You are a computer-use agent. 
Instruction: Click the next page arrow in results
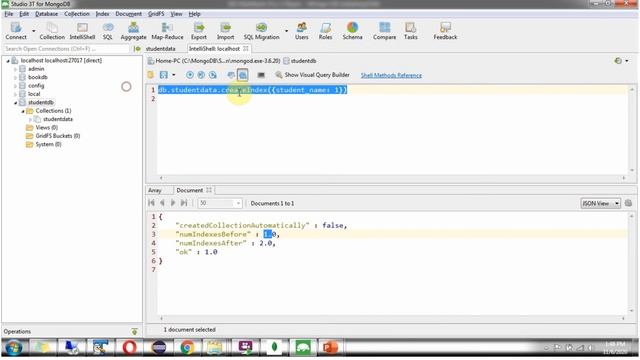[173, 203]
